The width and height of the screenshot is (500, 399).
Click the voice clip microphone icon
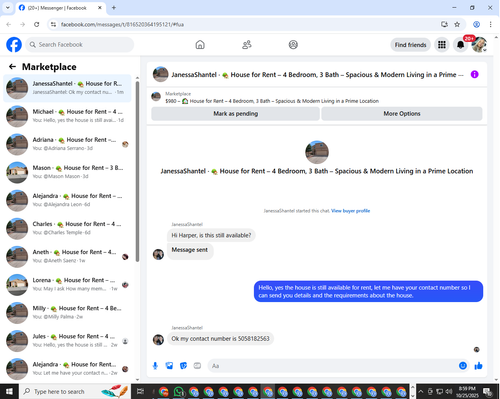pos(155,366)
